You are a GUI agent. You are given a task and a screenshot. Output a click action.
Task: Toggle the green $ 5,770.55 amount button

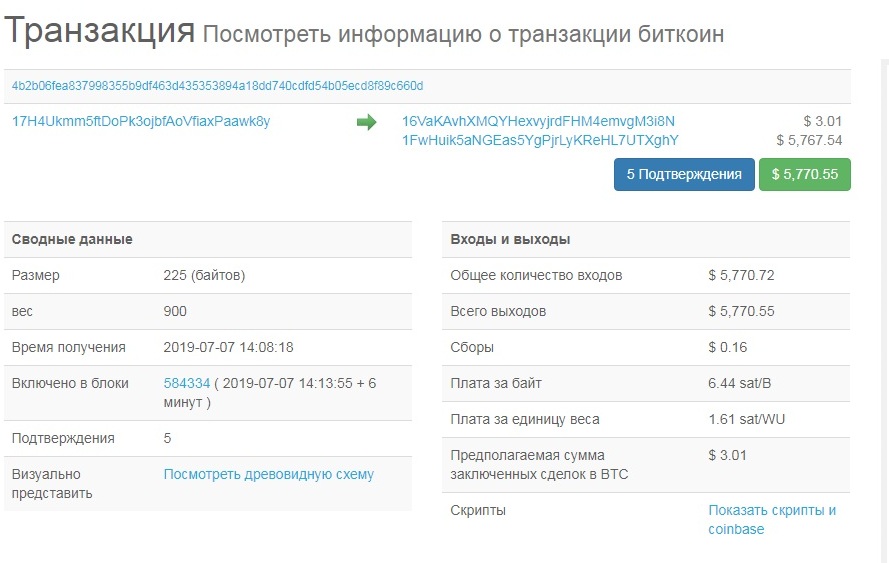[x=804, y=174]
